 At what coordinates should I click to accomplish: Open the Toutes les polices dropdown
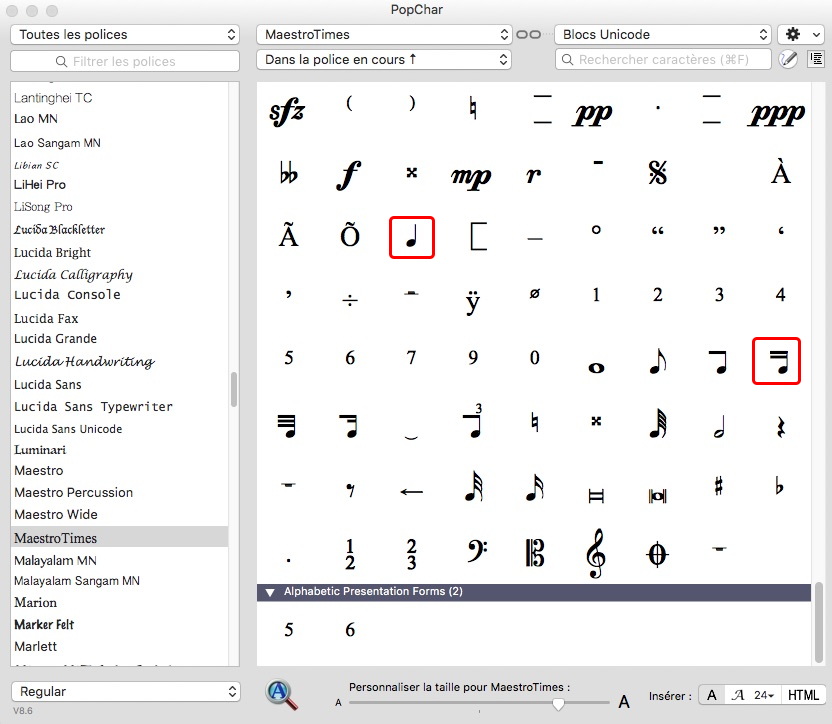[125, 34]
